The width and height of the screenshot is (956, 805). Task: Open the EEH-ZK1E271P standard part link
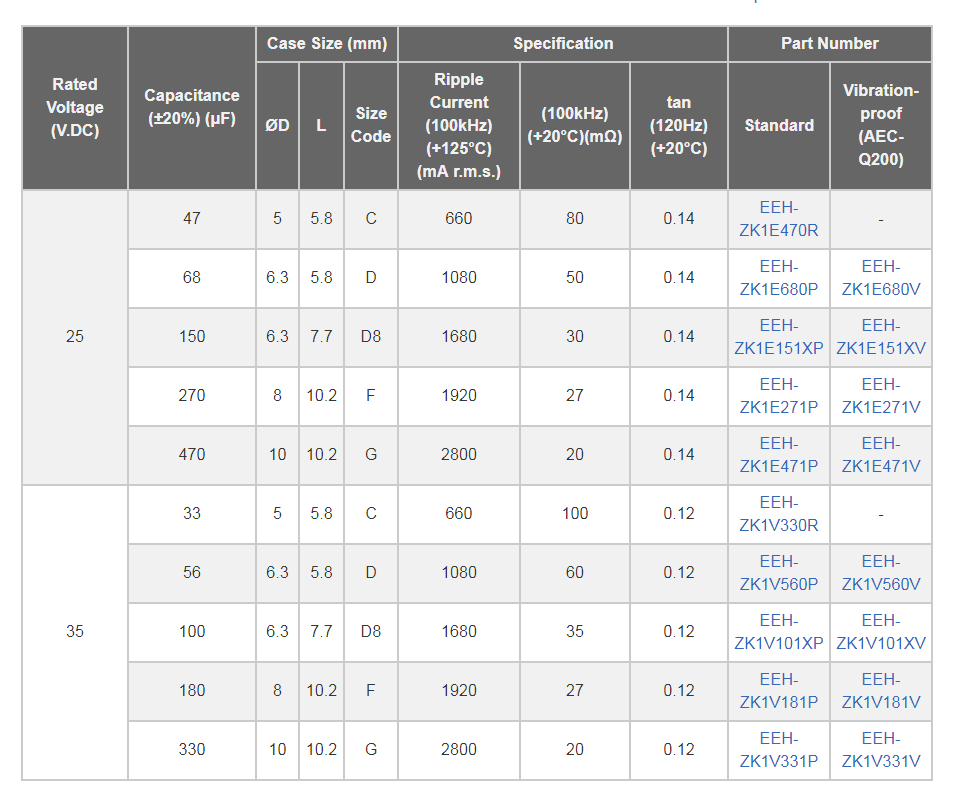[778, 396]
